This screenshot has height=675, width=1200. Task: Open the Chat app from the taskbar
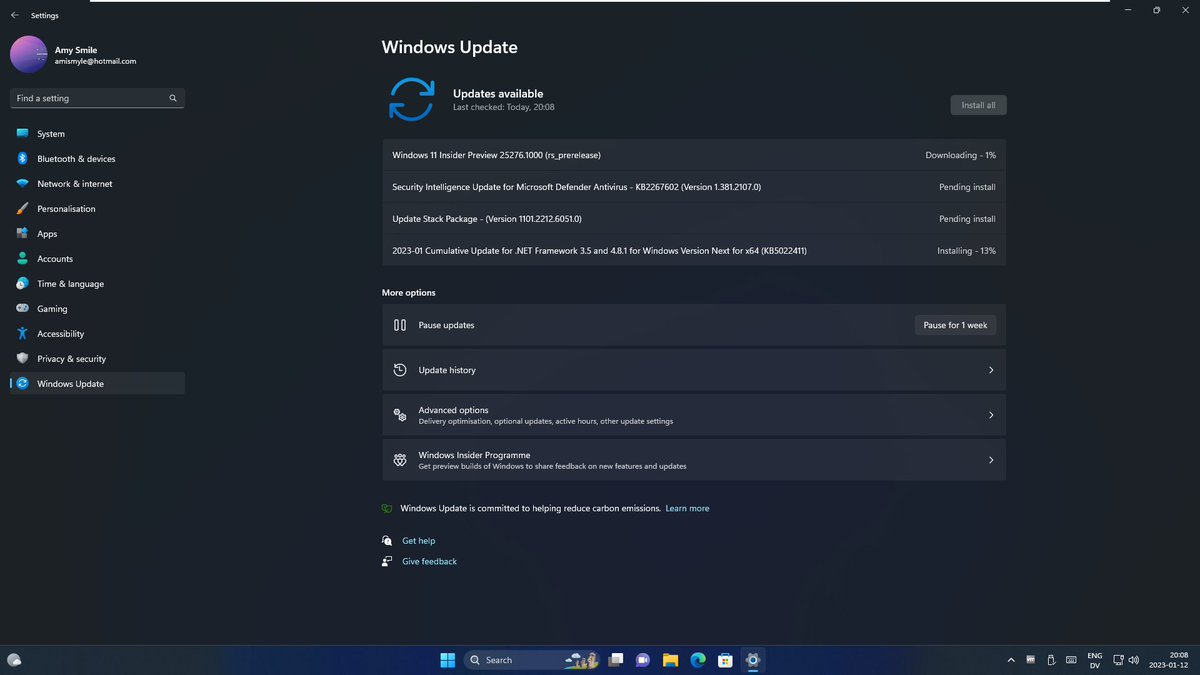(643, 660)
